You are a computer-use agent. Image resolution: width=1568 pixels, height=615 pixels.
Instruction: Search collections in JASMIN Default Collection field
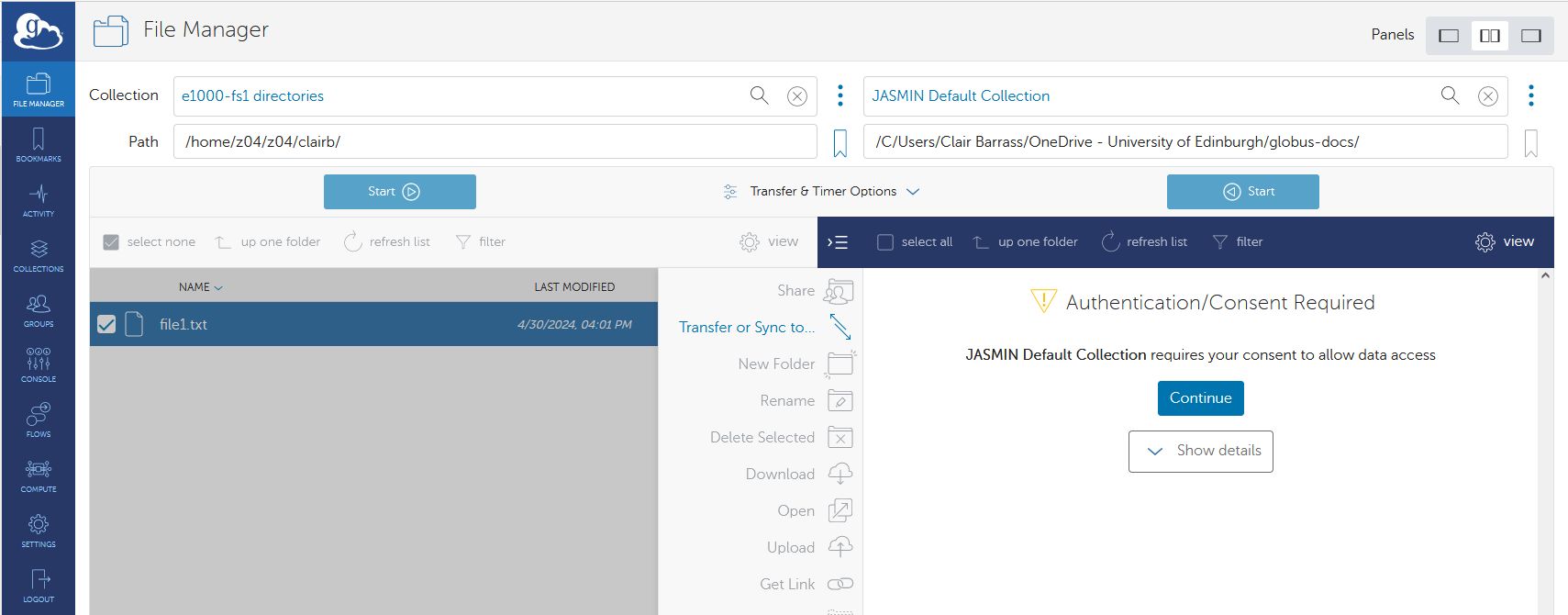click(1451, 95)
